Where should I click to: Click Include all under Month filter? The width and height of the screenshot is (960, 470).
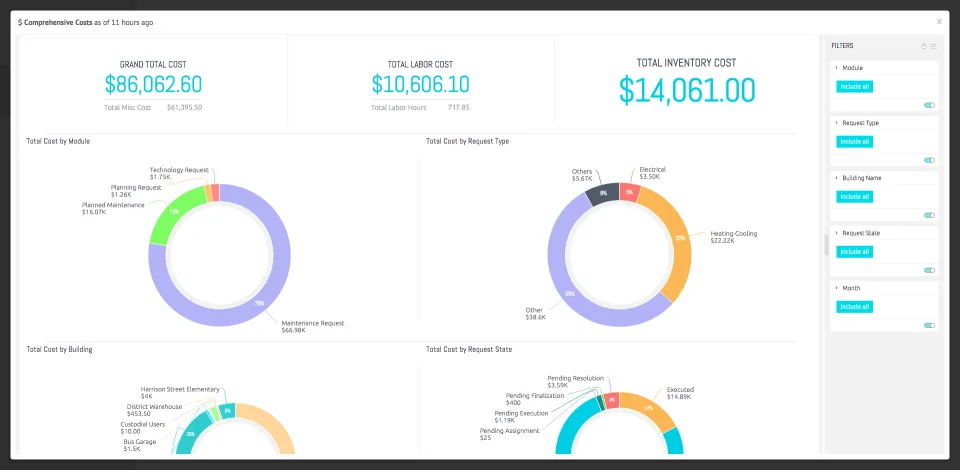pos(855,307)
